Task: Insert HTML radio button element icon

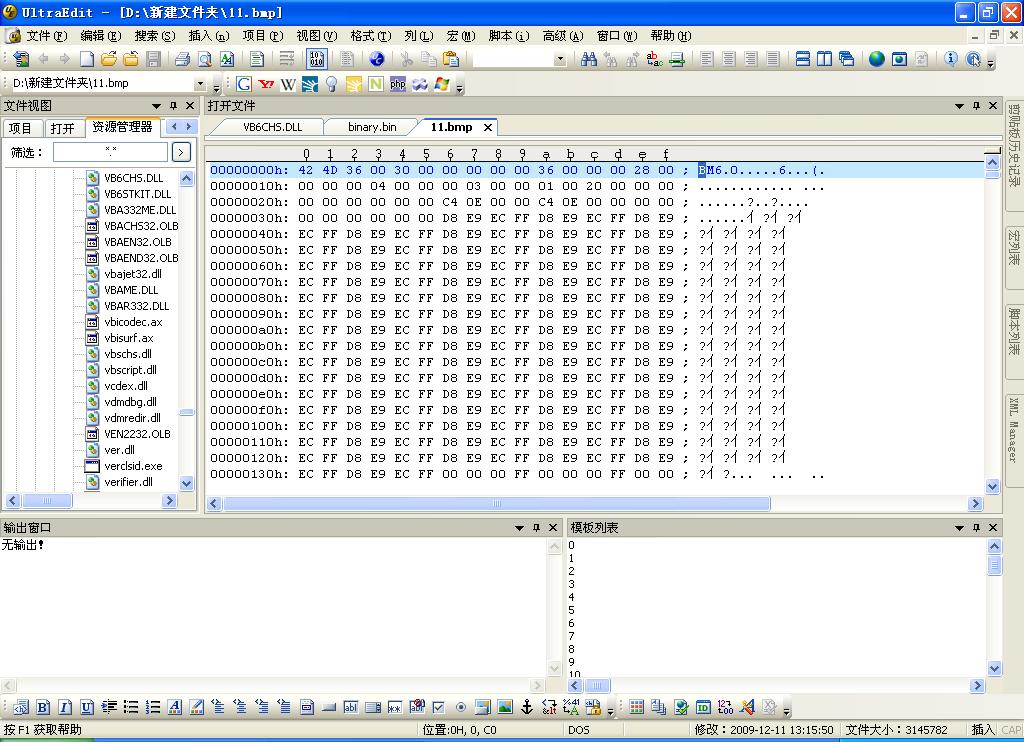Action: click(460, 708)
